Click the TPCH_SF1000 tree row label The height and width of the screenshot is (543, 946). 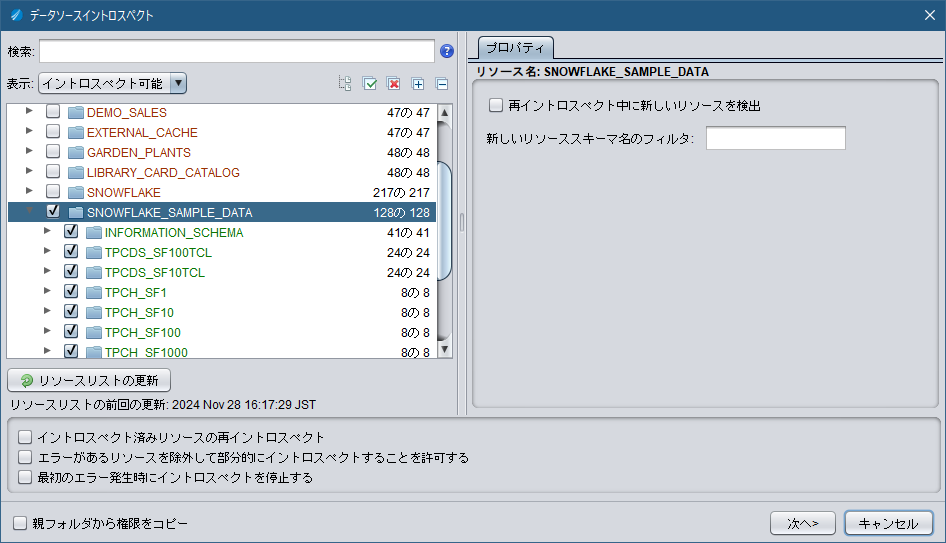tap(146, 352)
